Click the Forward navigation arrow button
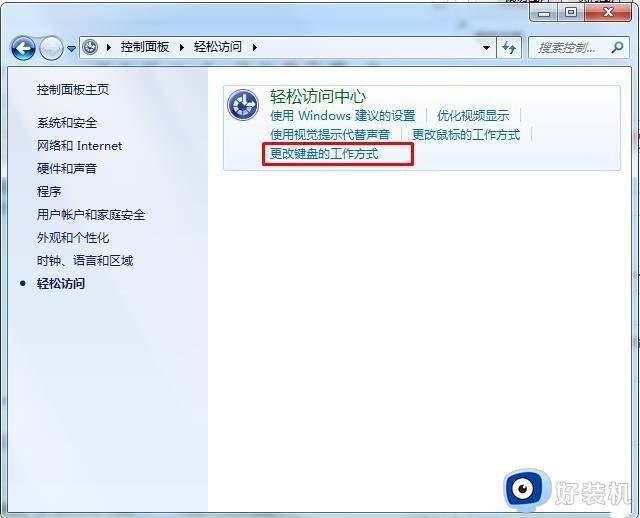640x518 pixels. [51, 49]
